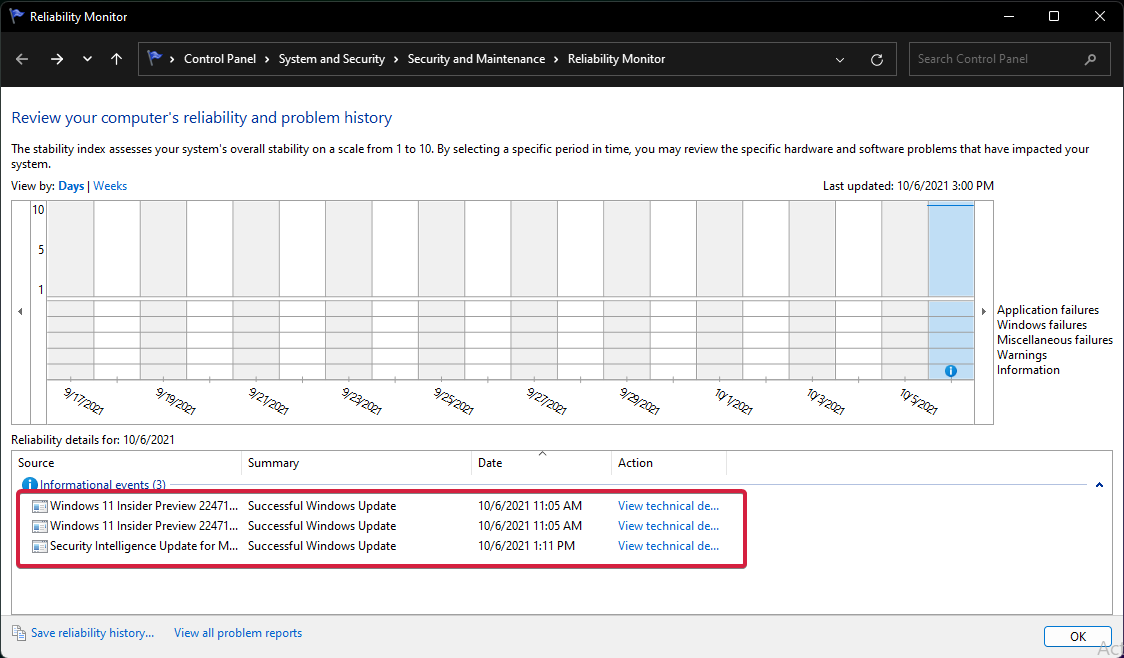This screenshot has height=658, width=1124.
Task: View technical details for Security Intelligence Update
Action: 668,546
